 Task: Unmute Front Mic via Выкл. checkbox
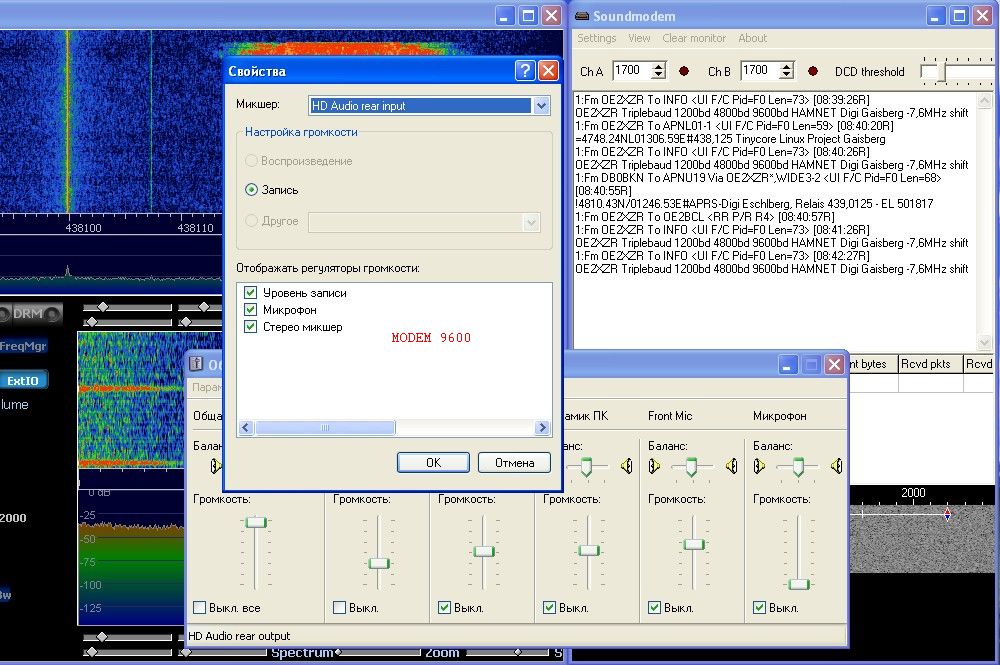[655, 607]
